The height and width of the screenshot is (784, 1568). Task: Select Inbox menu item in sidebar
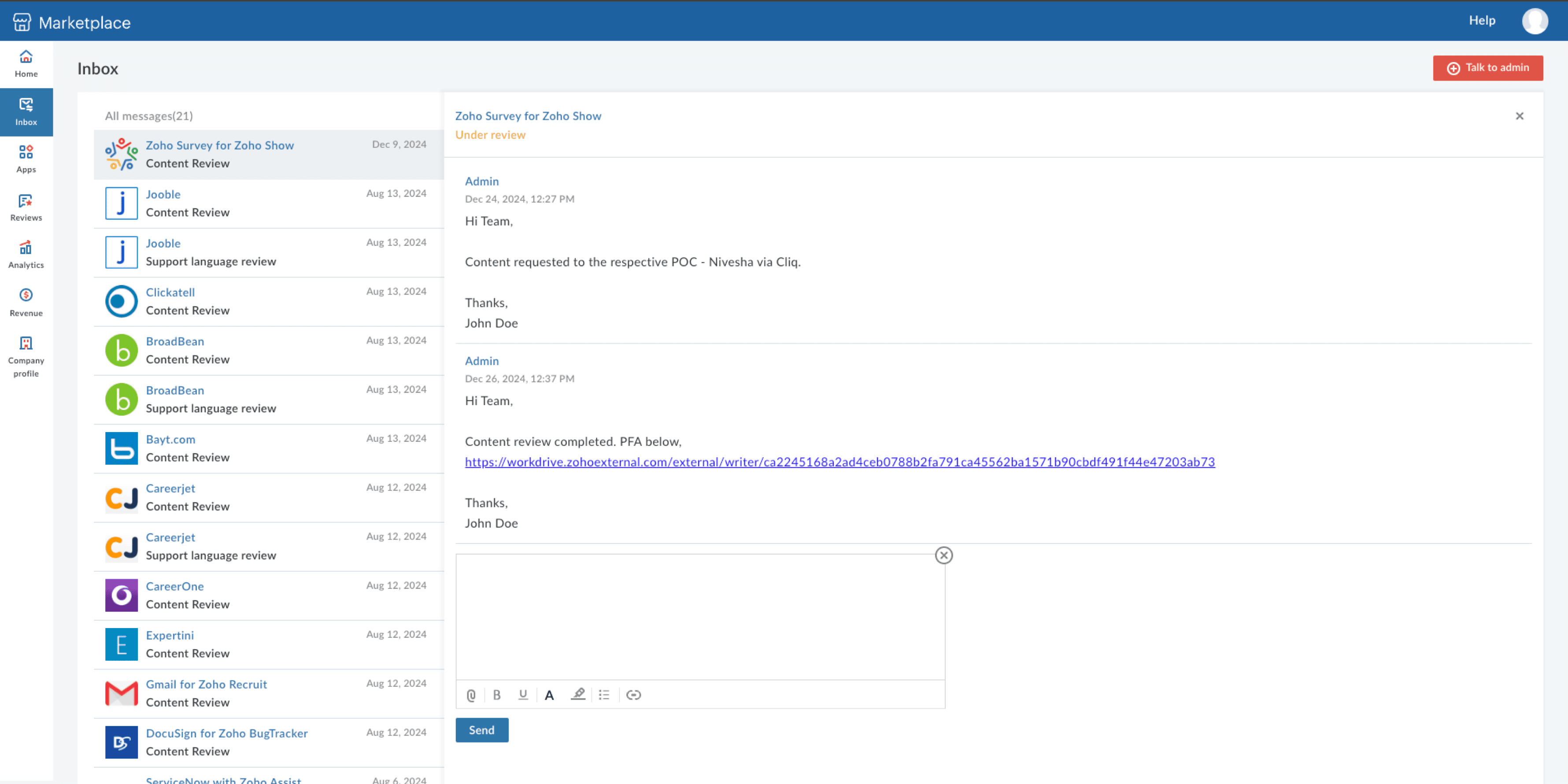pos(27,114)
